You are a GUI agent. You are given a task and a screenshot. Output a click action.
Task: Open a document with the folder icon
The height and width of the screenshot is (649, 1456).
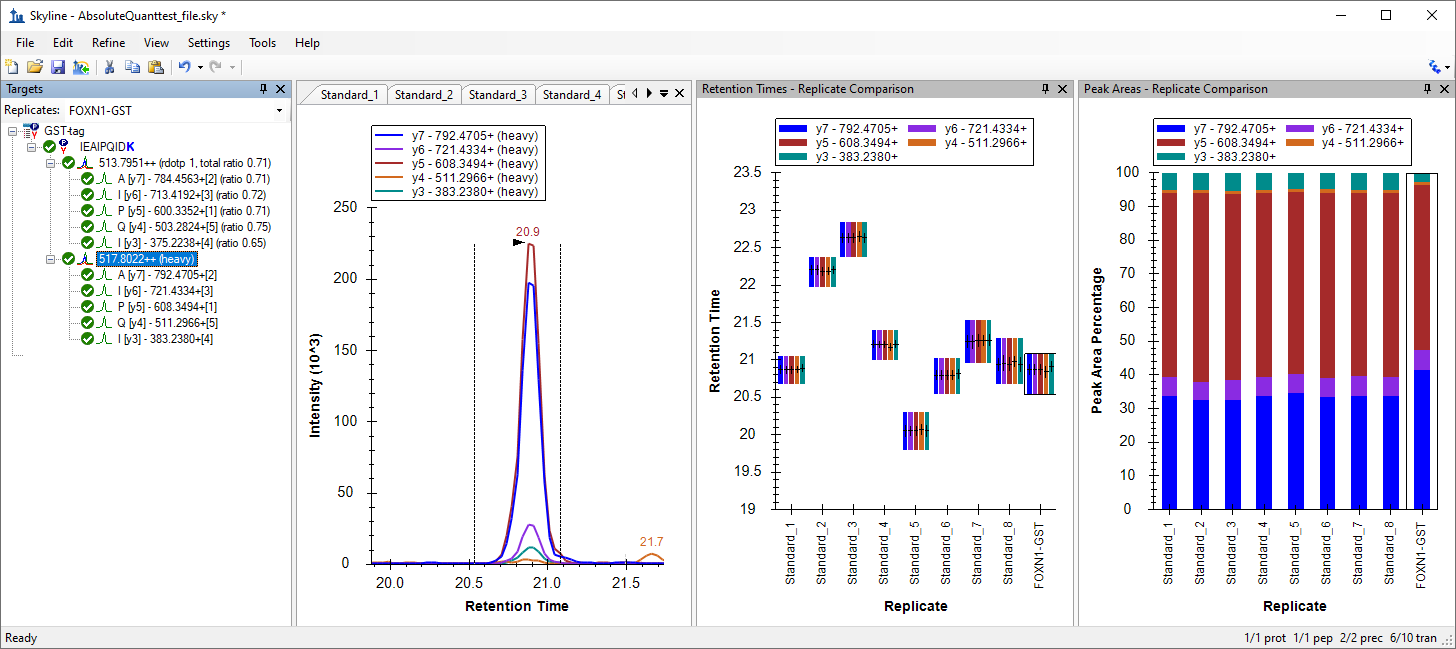click(x=35, y=67)
